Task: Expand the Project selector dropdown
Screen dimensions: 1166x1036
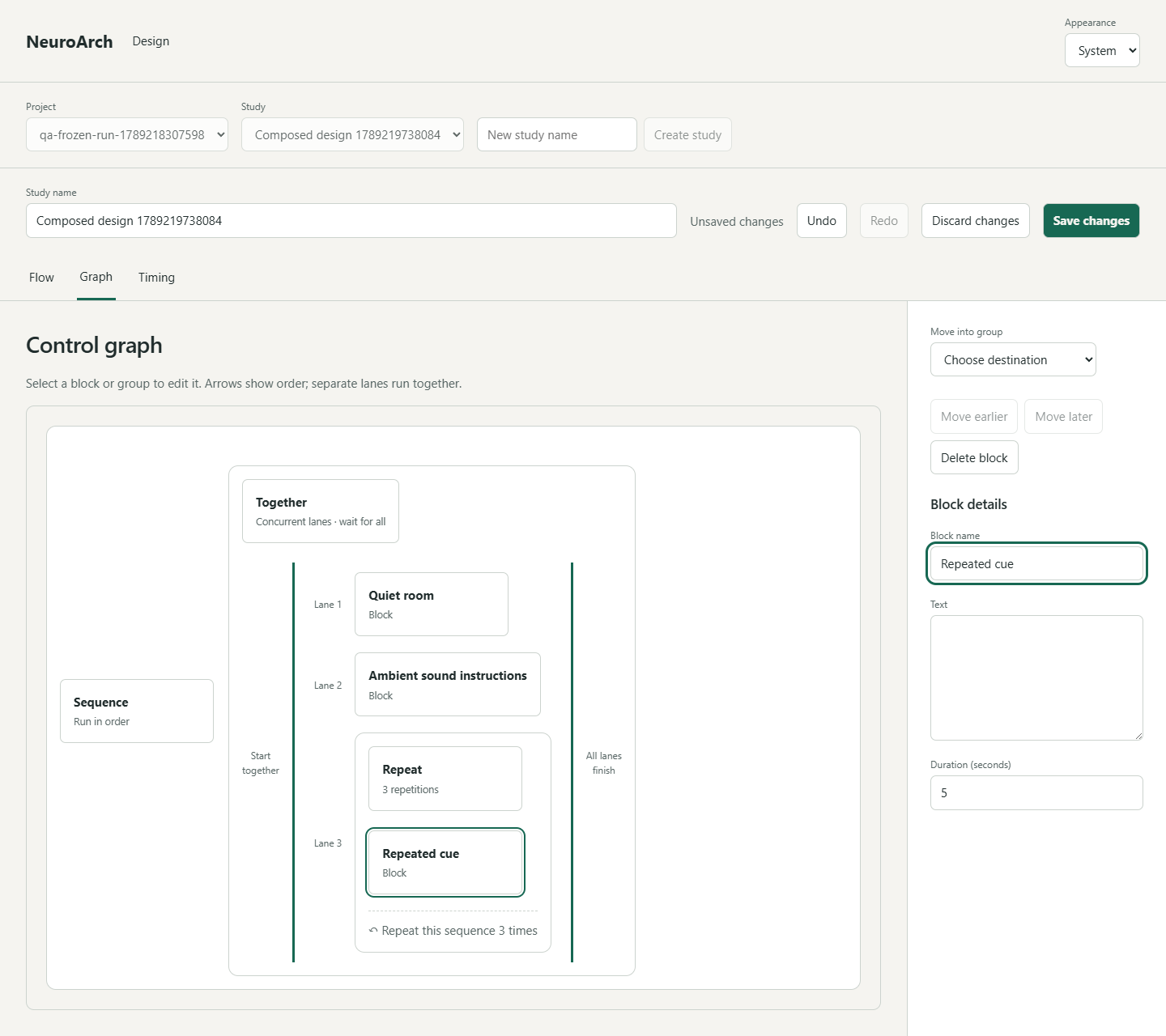Action: click(x=127, y=134)
